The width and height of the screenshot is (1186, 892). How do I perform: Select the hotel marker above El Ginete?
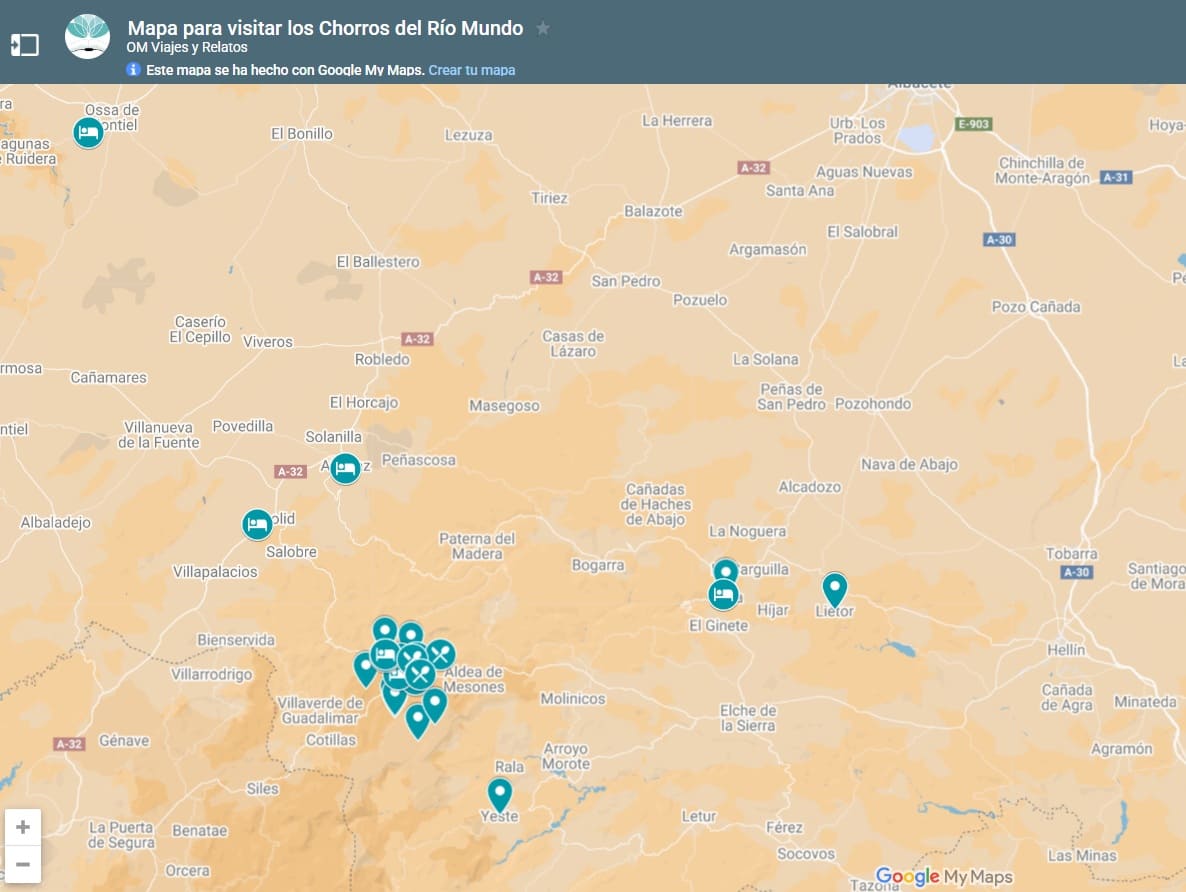coord(723,594)
